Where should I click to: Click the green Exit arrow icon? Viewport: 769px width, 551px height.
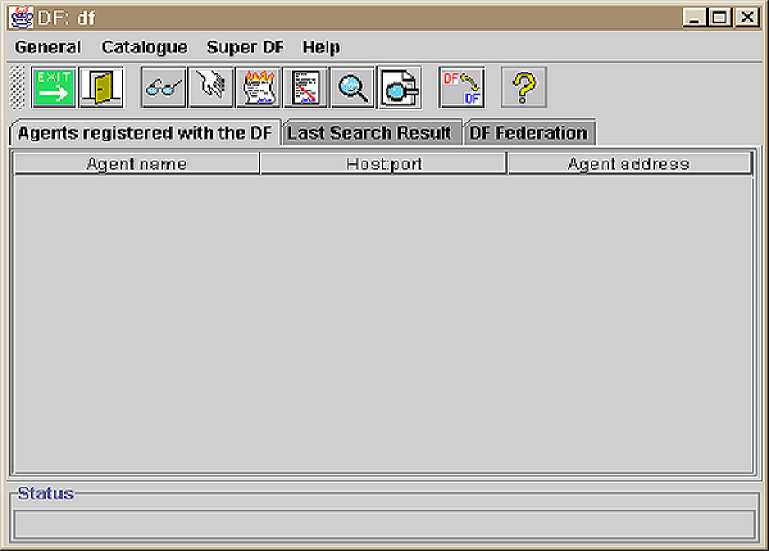53,88
